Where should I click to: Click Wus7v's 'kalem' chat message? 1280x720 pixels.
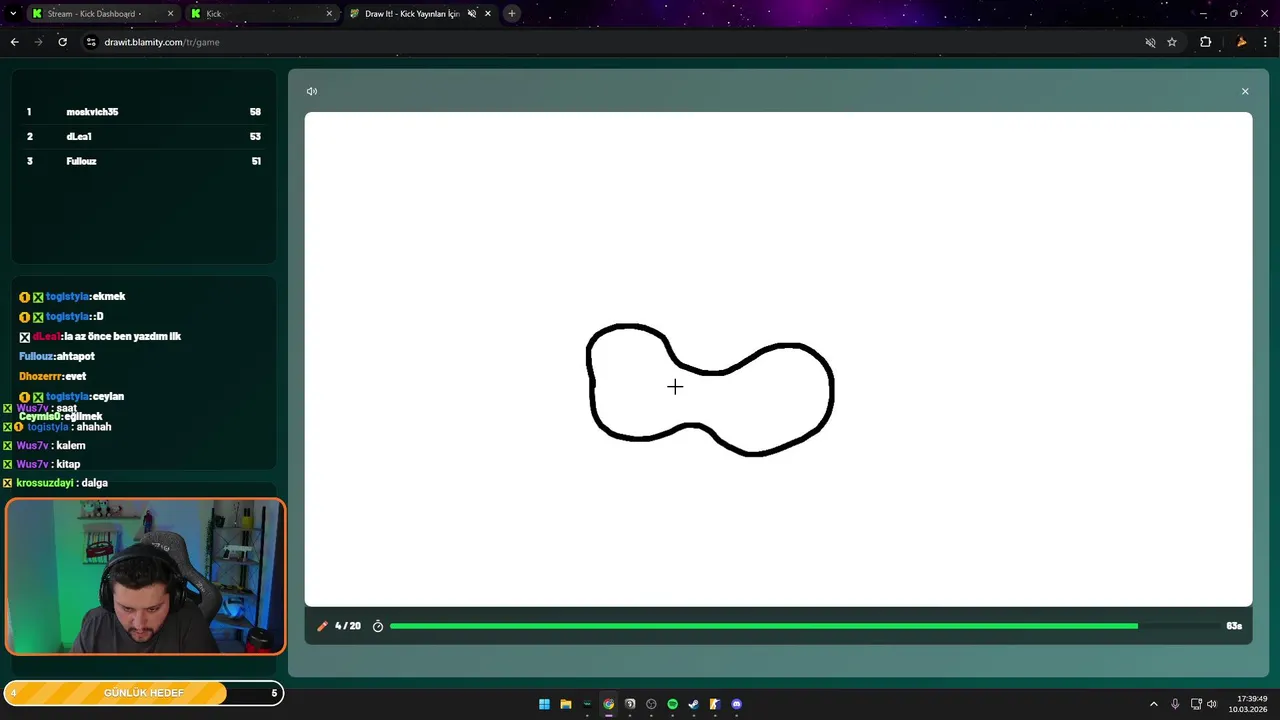pos(71,446)
